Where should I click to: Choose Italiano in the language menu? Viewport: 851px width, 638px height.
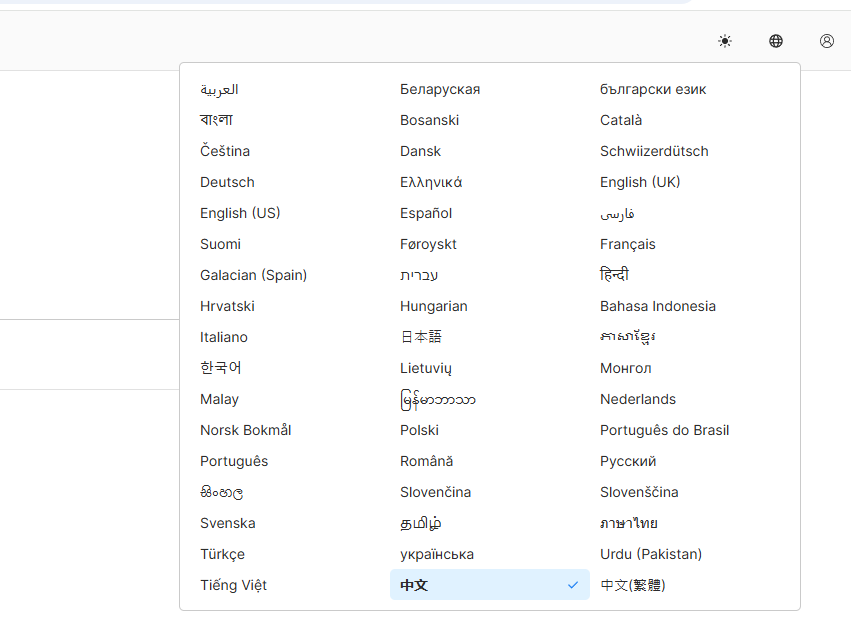pos(224,337)
